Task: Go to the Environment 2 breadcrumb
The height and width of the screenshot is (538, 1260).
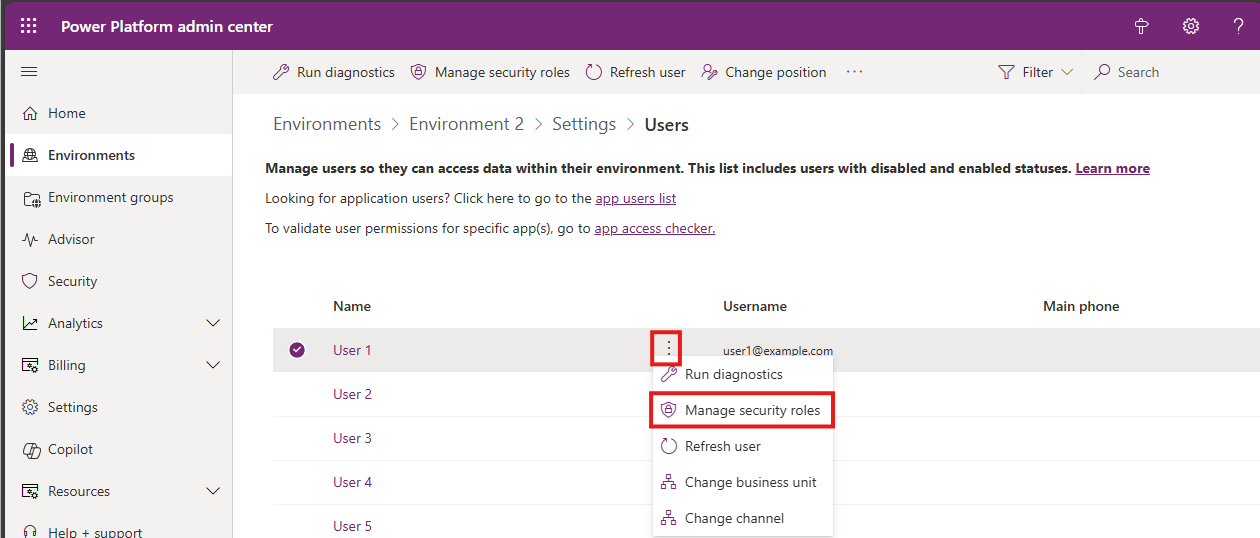Action: (x=466, y=124)
